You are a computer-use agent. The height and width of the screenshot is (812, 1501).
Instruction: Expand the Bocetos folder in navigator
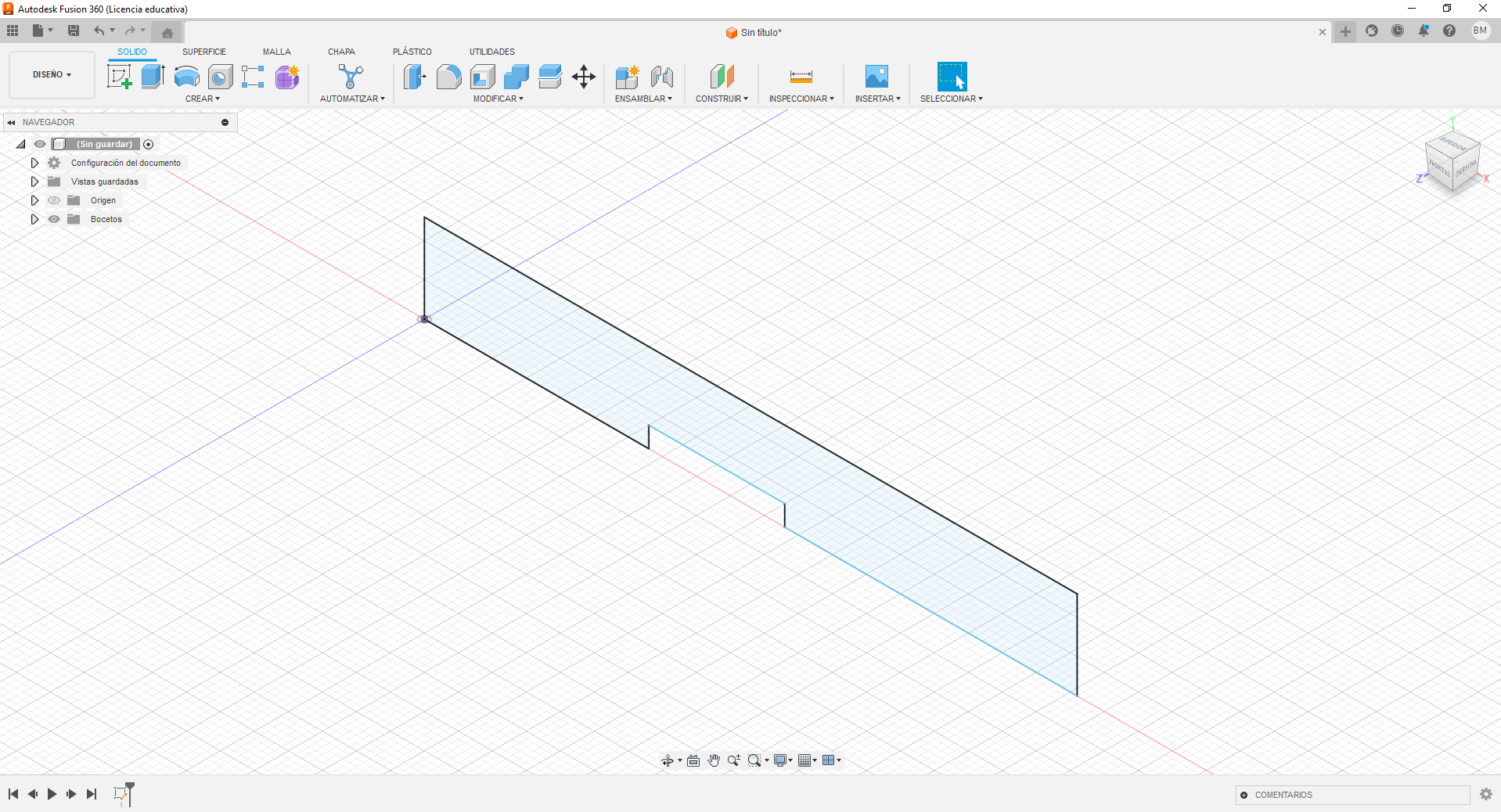(34, 219)
